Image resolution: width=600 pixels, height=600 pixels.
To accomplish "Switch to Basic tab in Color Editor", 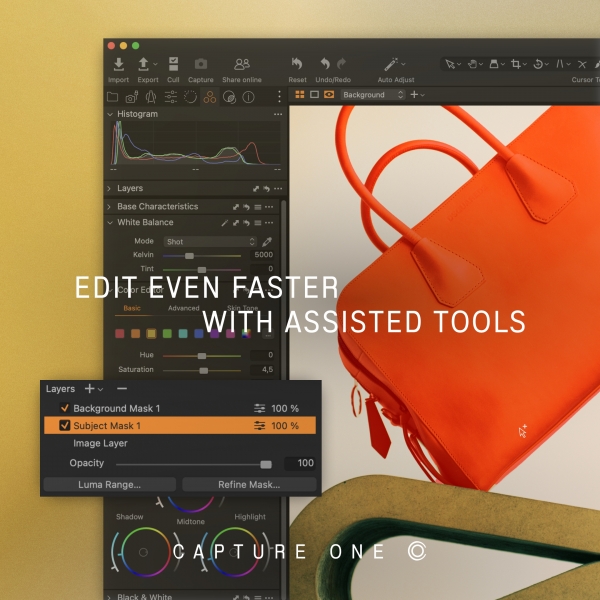I will coord(132,308).
